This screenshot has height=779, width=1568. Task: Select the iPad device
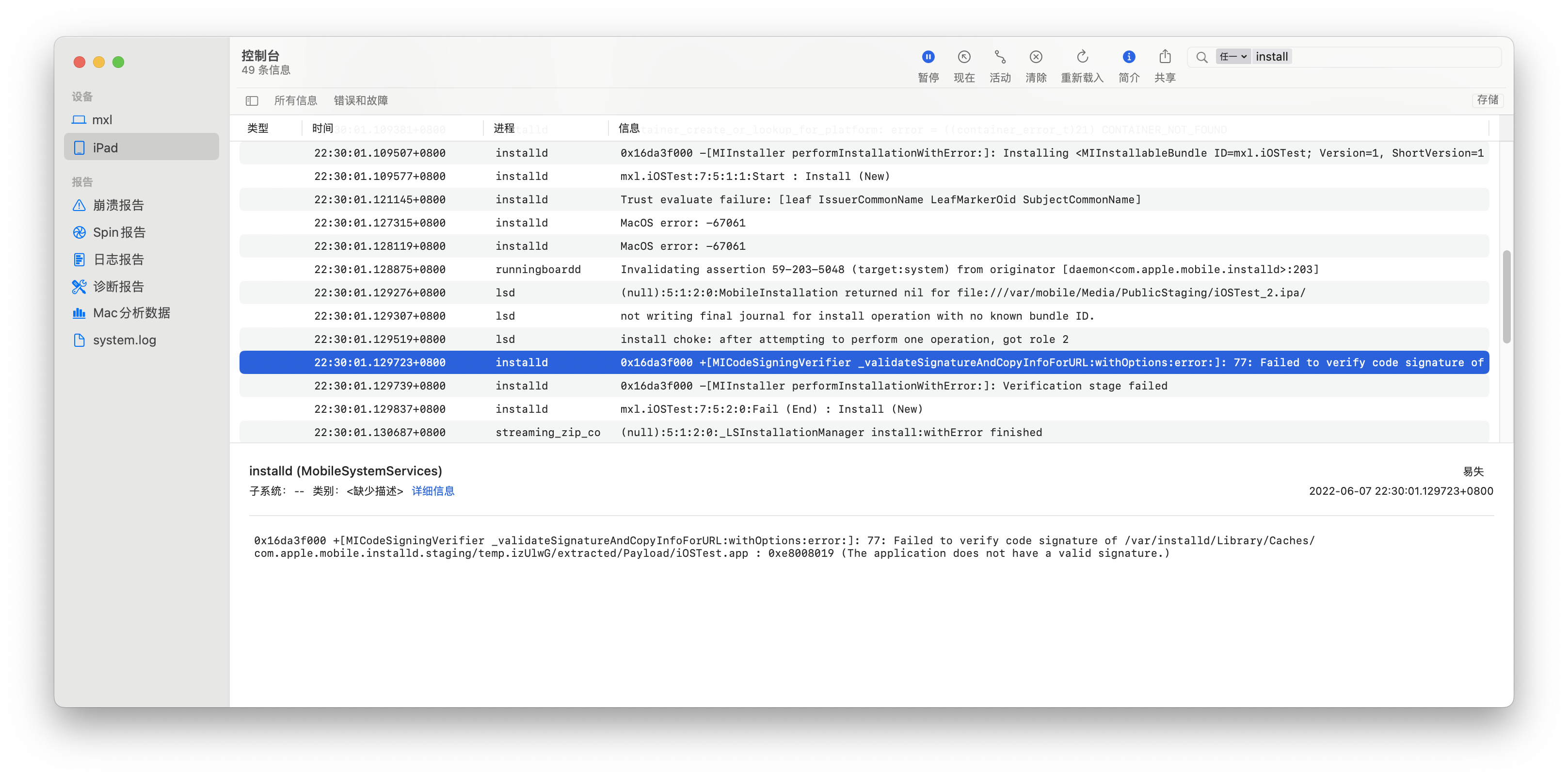point(141,147)
